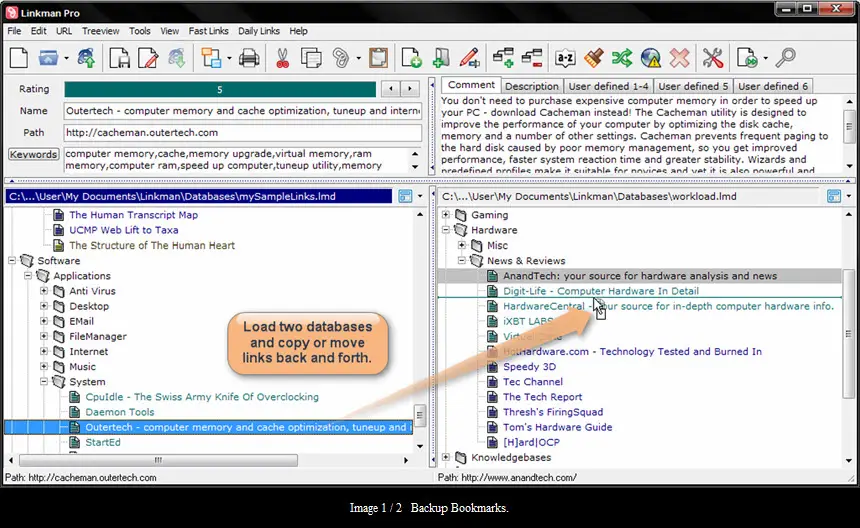Select Tom's Hardware Guide link

pyautogui.click(x=557, y=427)
